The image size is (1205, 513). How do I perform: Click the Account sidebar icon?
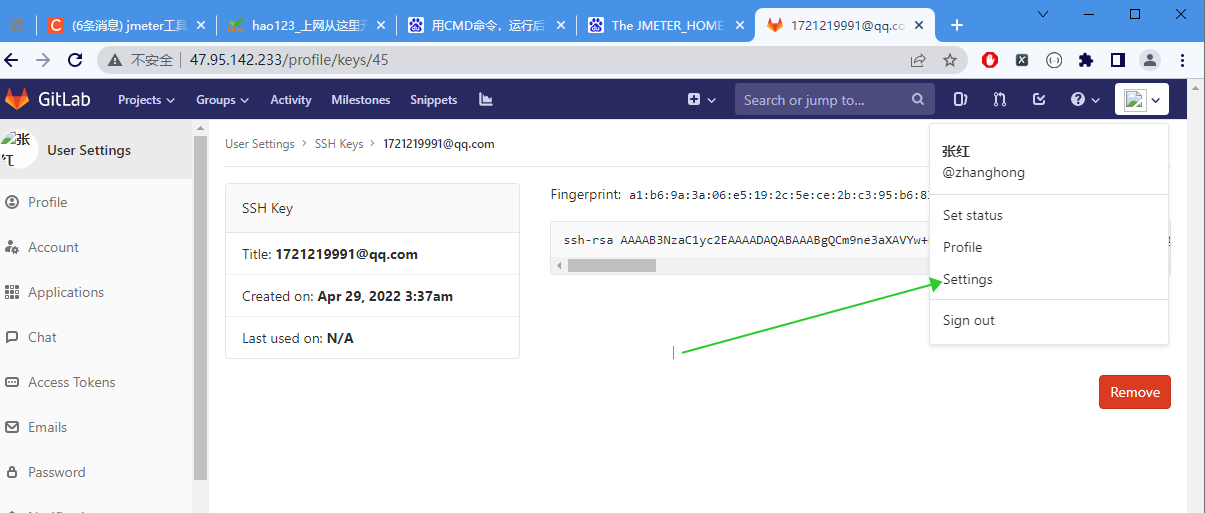coord(12,247)
